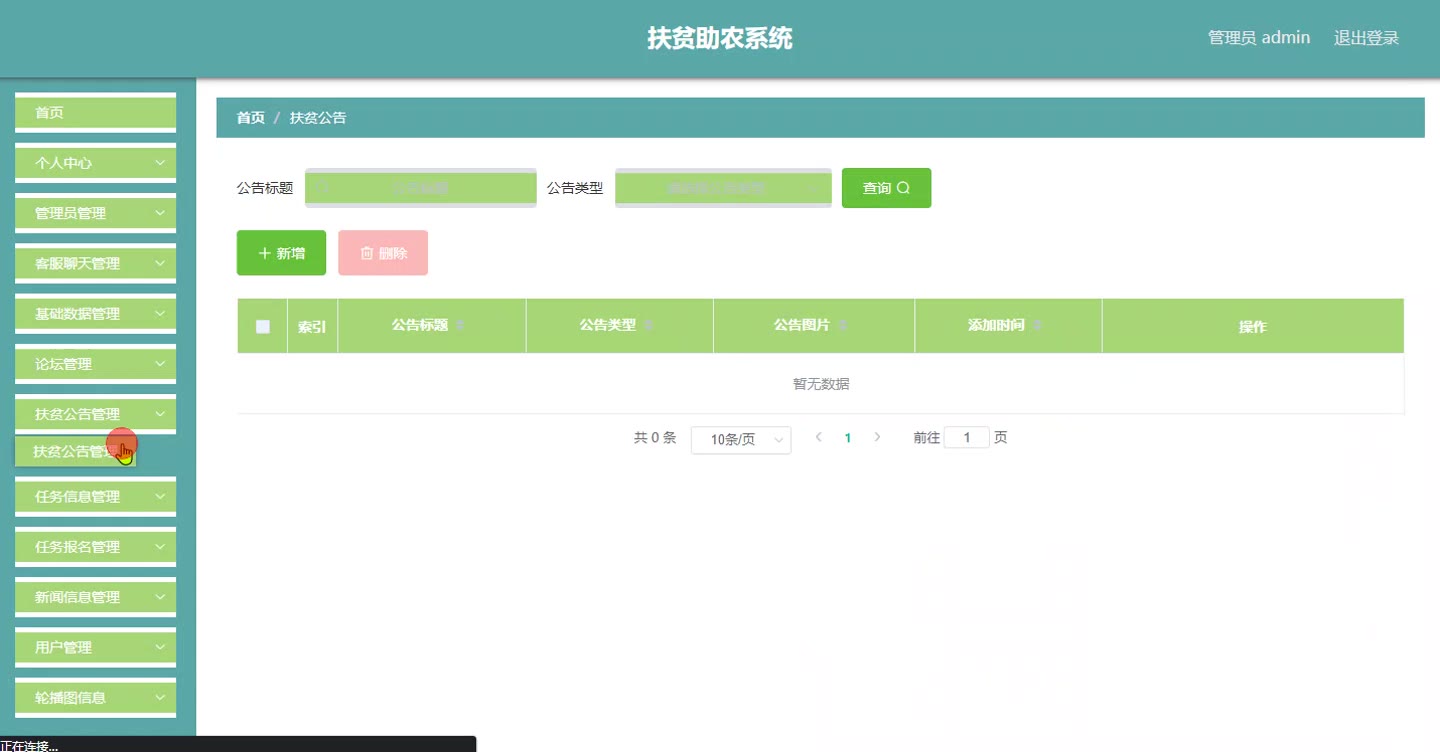Expand the 任务信息管理 sidebar menu

pyautogui.click(x=96, y=497)
